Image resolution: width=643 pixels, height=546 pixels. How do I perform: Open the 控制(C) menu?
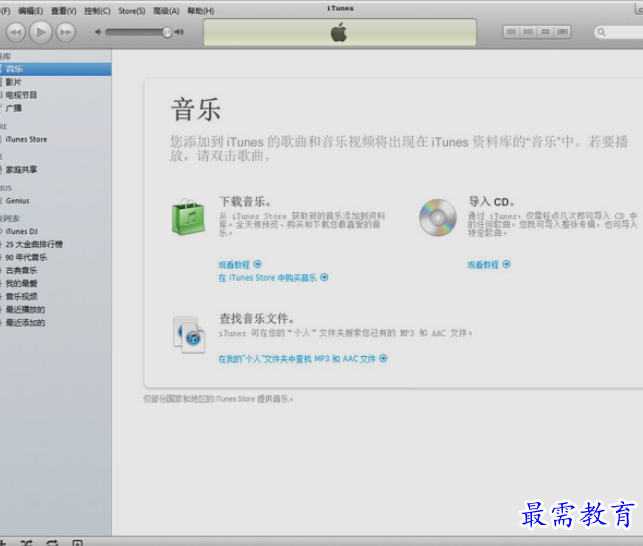(x=97, y=11)
